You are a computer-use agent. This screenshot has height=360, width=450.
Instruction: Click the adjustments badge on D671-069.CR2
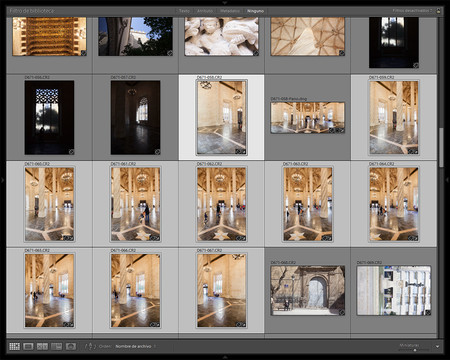click(x=428, y=312)
